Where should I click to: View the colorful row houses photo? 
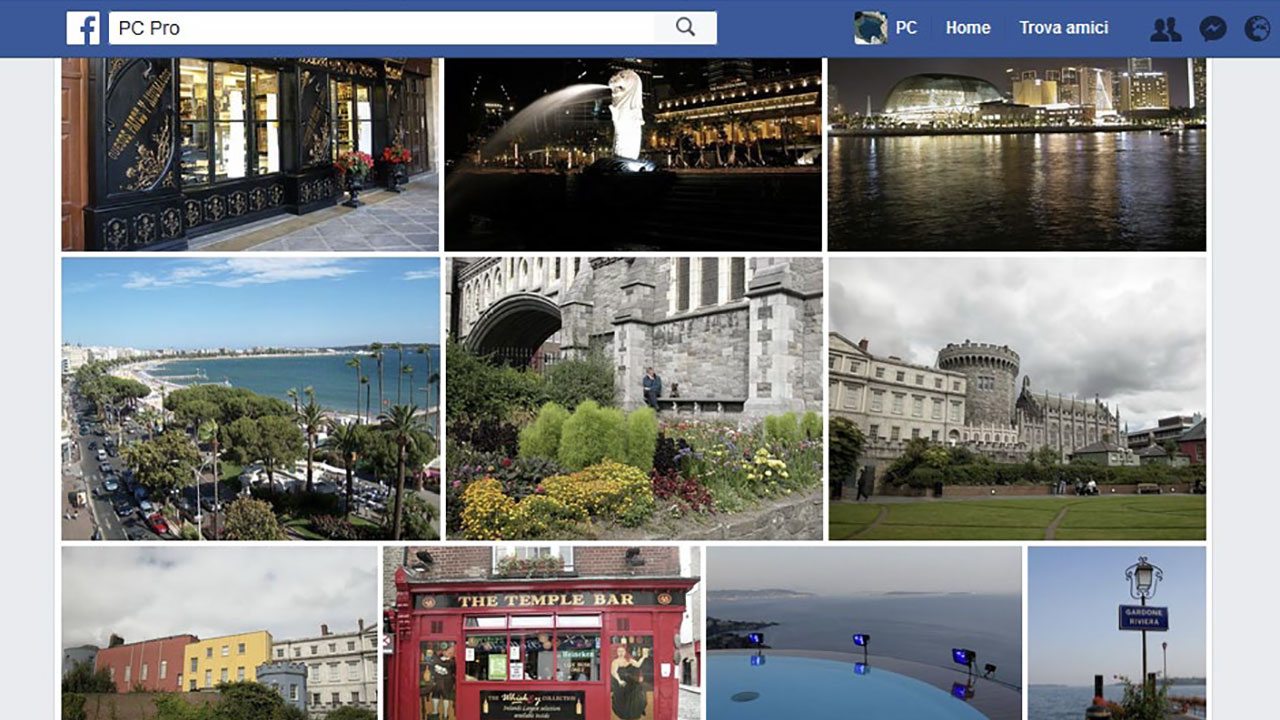(x=219, y=632)
